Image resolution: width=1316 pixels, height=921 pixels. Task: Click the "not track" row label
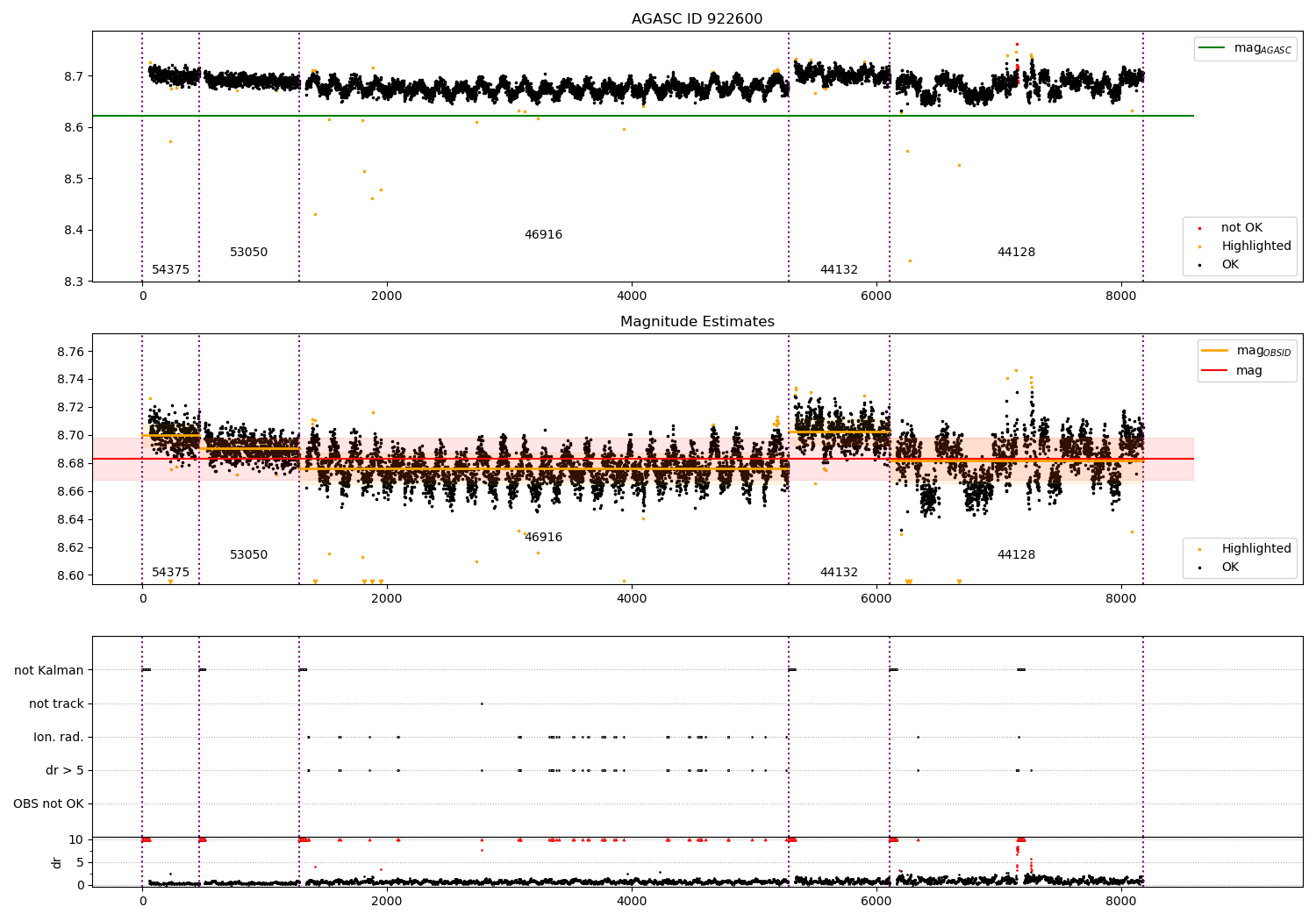click(56, 703)
